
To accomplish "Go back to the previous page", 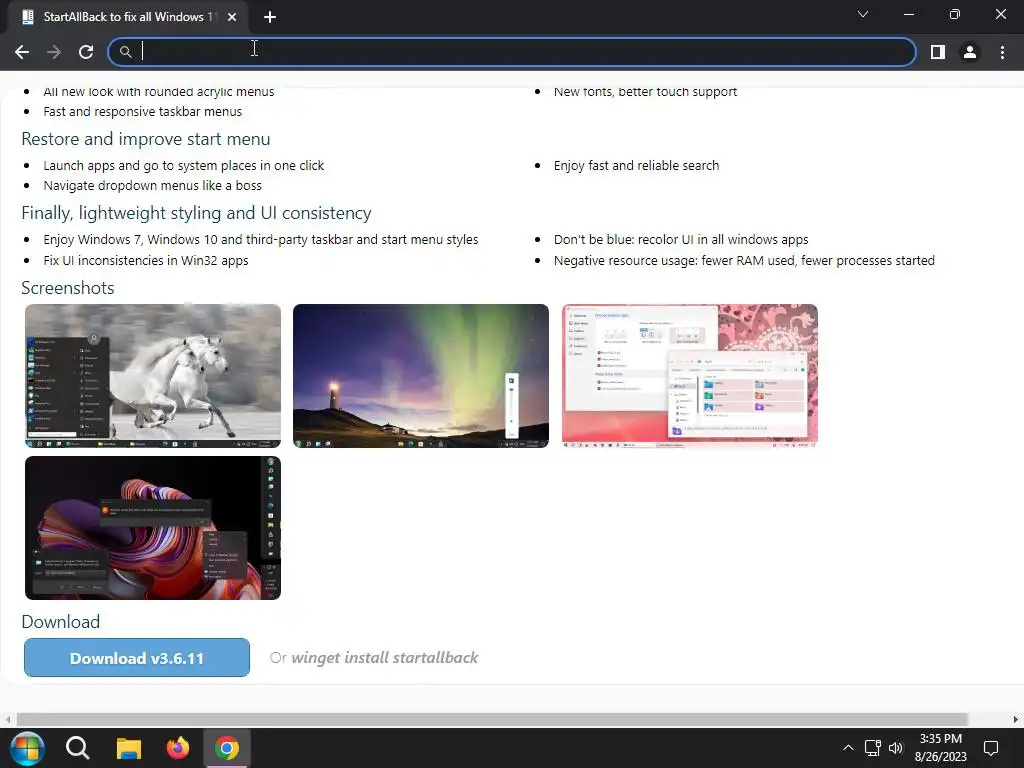I will tap(22, 52).
